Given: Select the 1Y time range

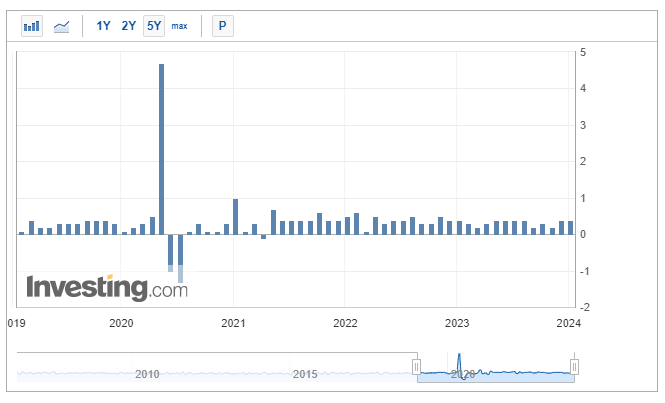Looking at the screenshot, I should pyautogui.click(x=103, y=26).
